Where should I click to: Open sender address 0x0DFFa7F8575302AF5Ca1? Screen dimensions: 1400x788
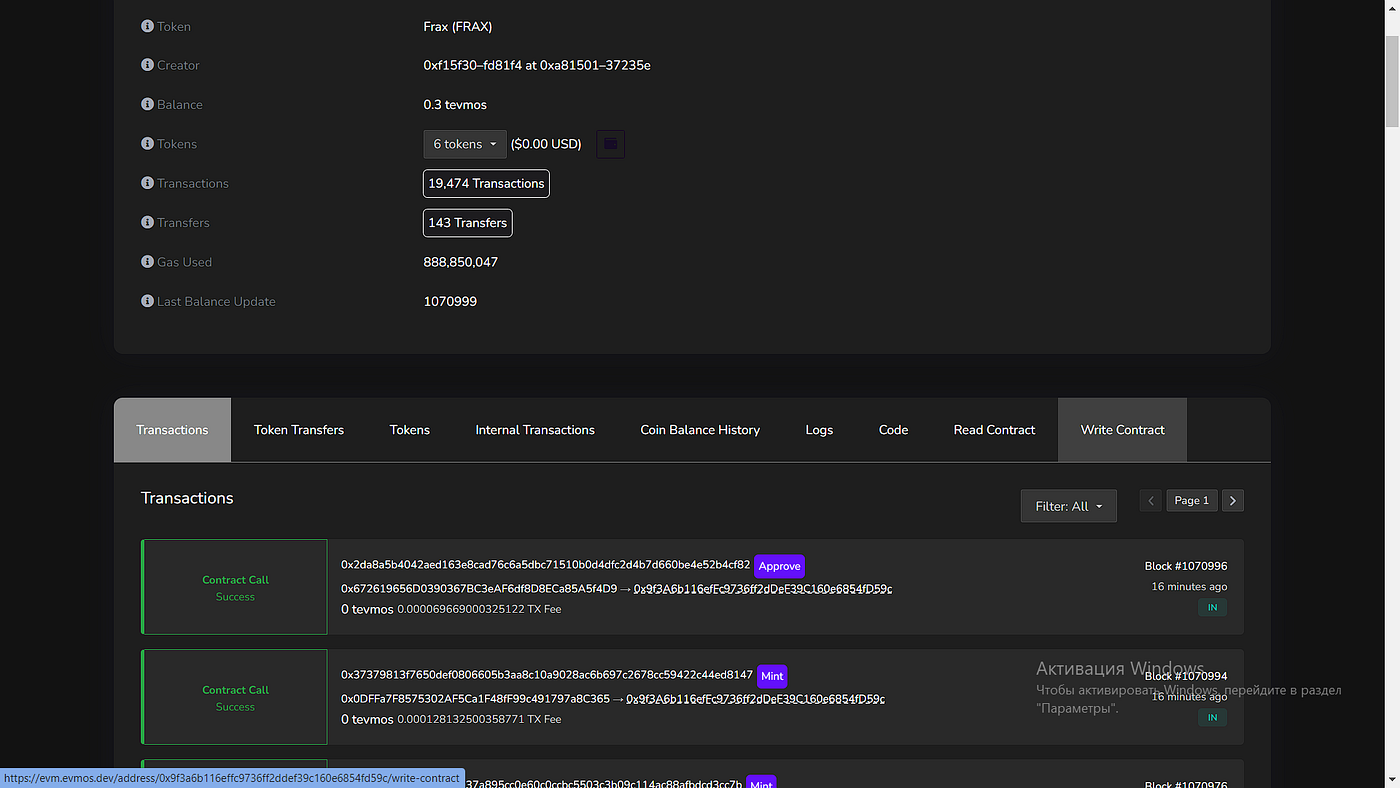pos(475,699)
